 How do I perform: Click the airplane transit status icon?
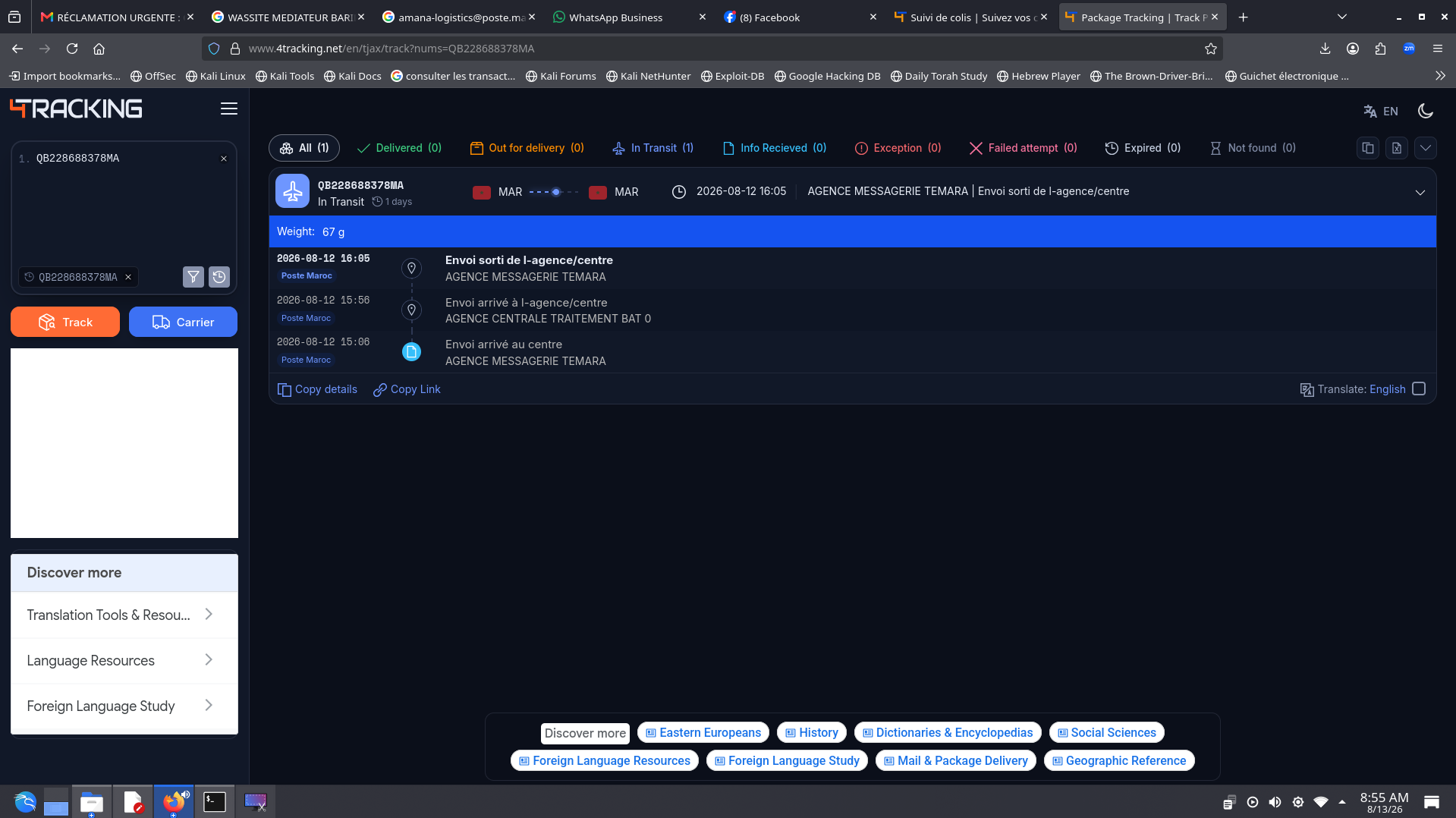point(292,191)
